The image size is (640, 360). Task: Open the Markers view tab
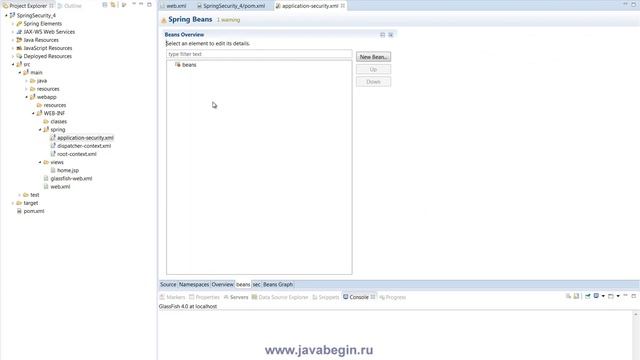point(173,297)
